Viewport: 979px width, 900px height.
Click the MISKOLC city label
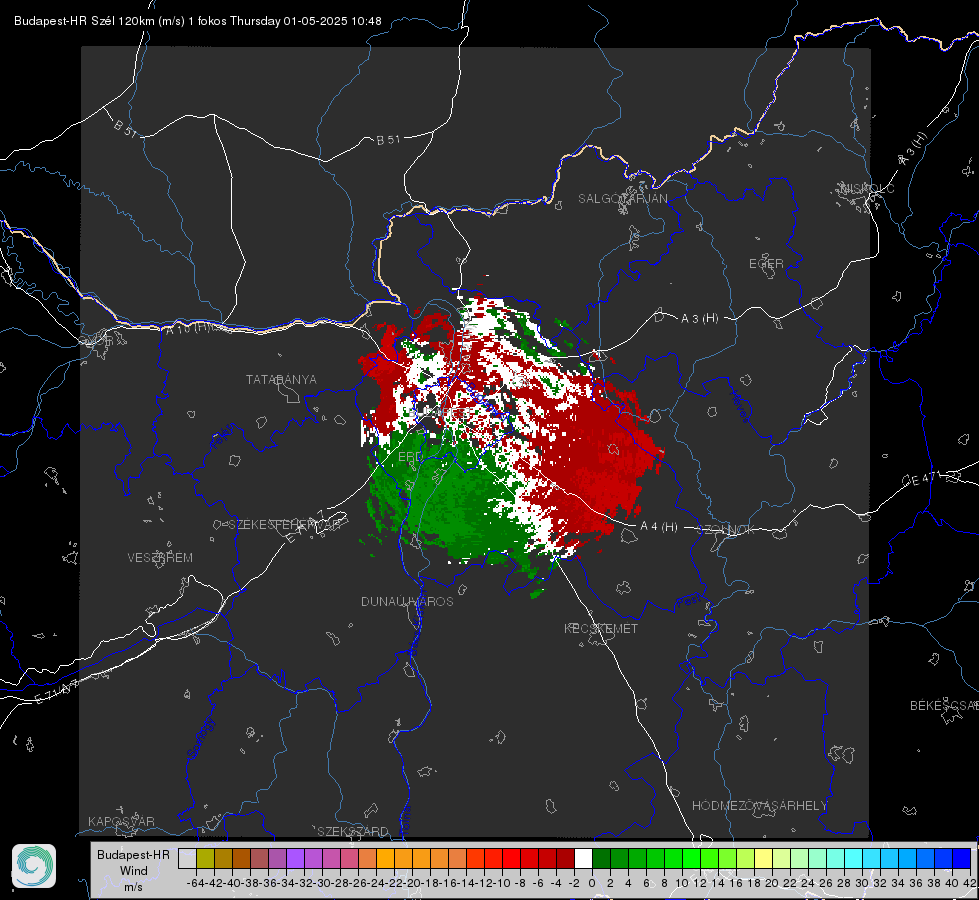click(867, 188)
